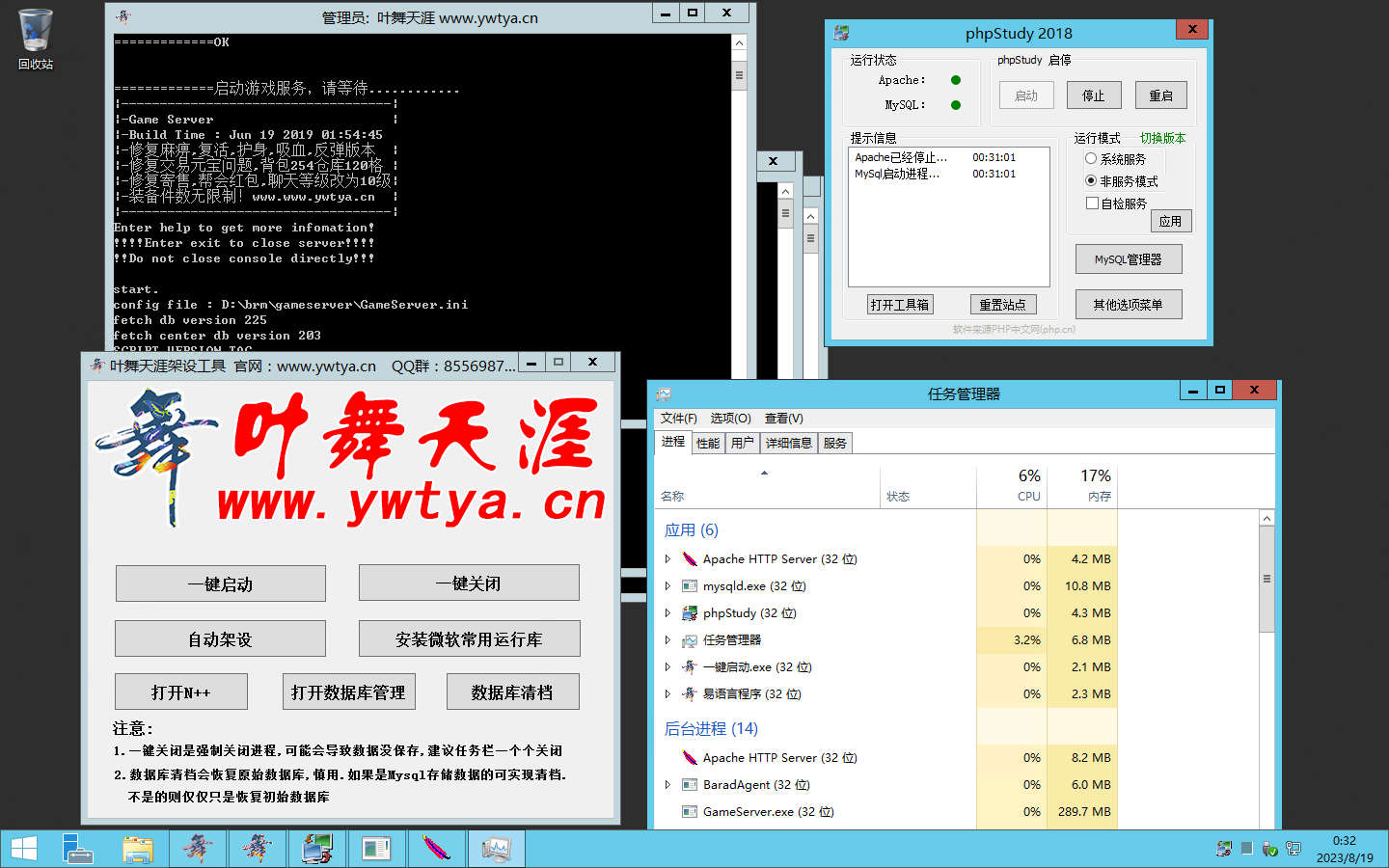Expand the 一键启动.exe process row
This screenshot has height=868, width=1389.
click(667, 666)
